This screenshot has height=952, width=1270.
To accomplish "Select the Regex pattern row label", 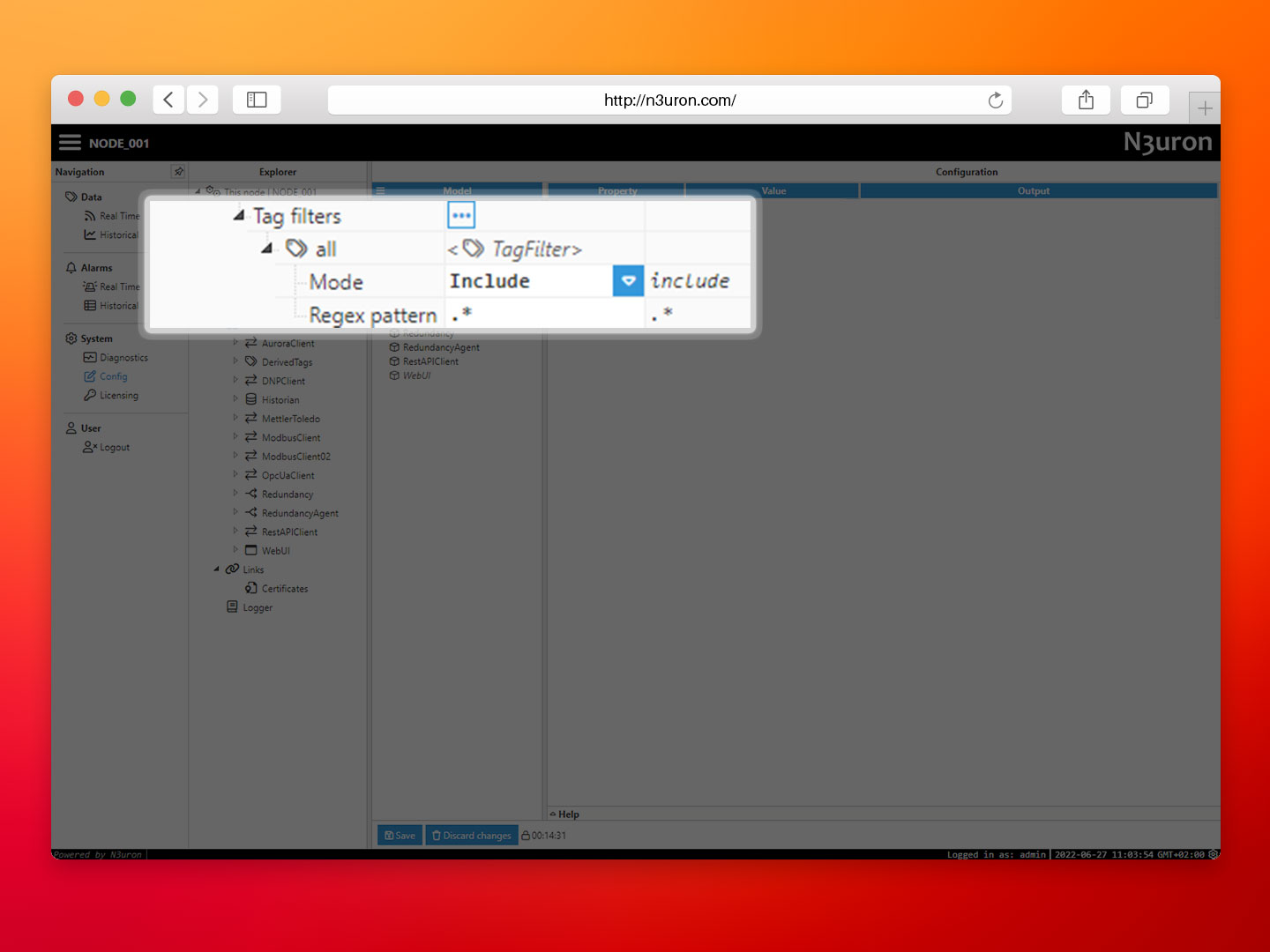I will (x=373, y=316).
